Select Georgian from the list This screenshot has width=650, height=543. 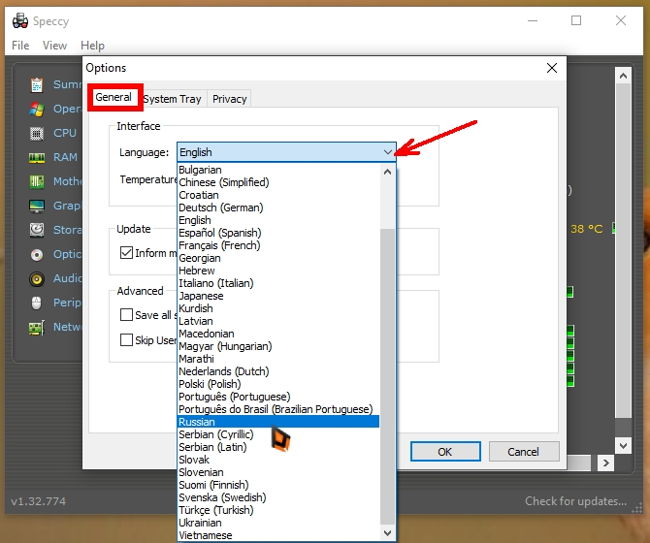click(278, 258)
